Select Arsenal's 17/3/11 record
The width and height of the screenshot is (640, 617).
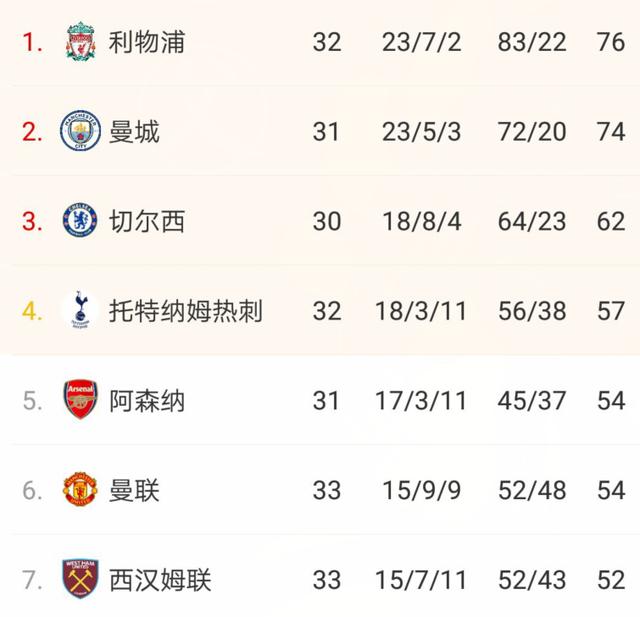coord(420,401)
